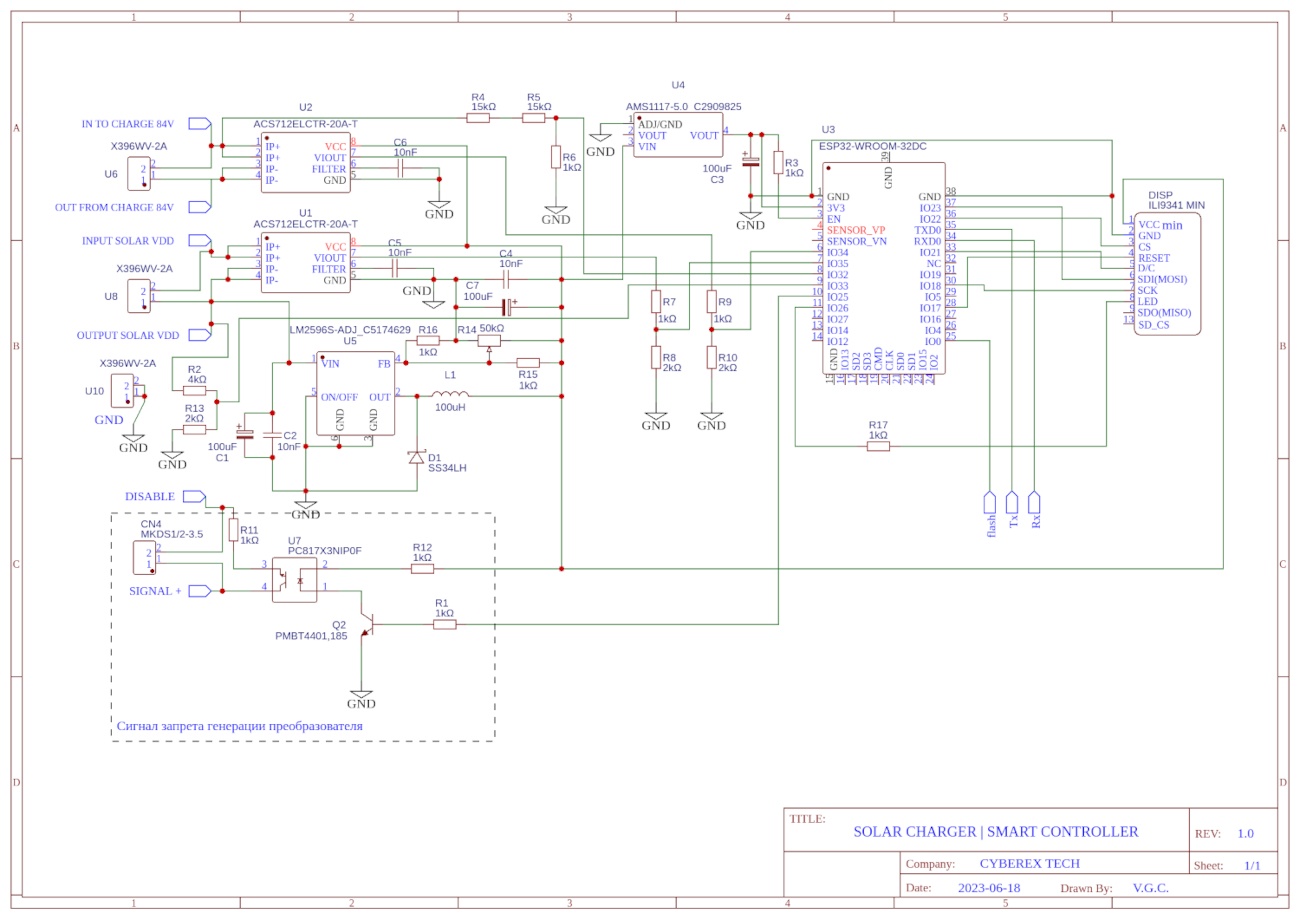Click the R6 1kΩ resistor symbol
This screenshot has width=1300, height=920.
point(556,157)
